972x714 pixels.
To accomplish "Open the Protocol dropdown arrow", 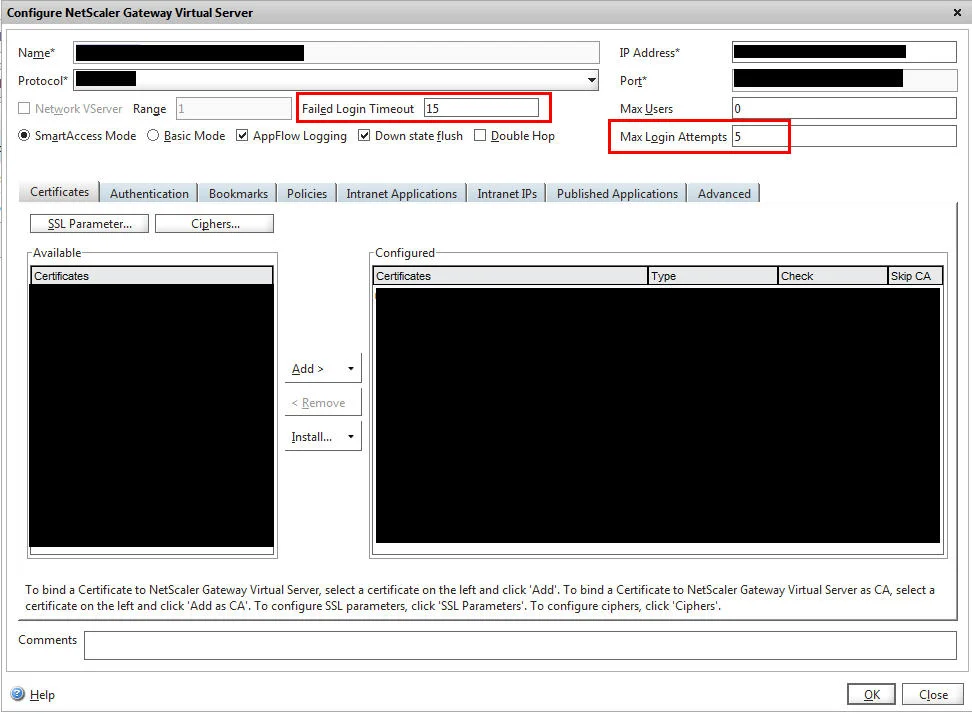I will pos(591,80).
